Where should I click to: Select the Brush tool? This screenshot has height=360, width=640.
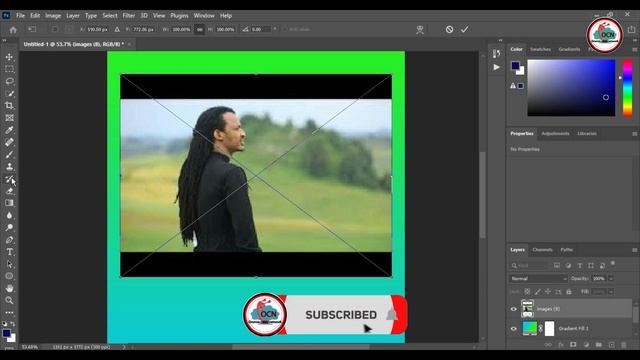click(9, 155)
